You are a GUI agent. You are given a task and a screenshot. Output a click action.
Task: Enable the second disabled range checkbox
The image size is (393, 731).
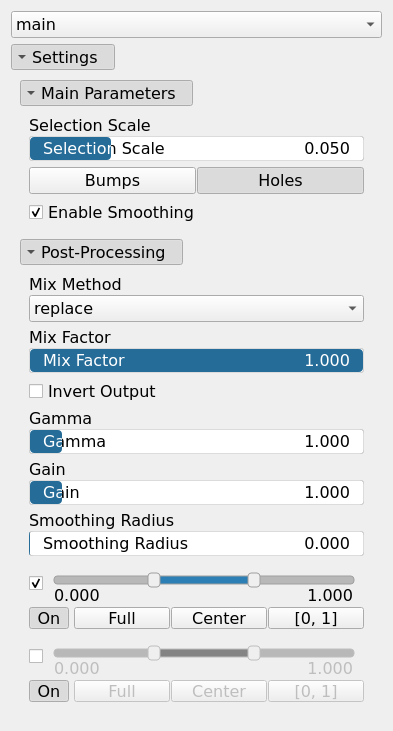point(36,656)
